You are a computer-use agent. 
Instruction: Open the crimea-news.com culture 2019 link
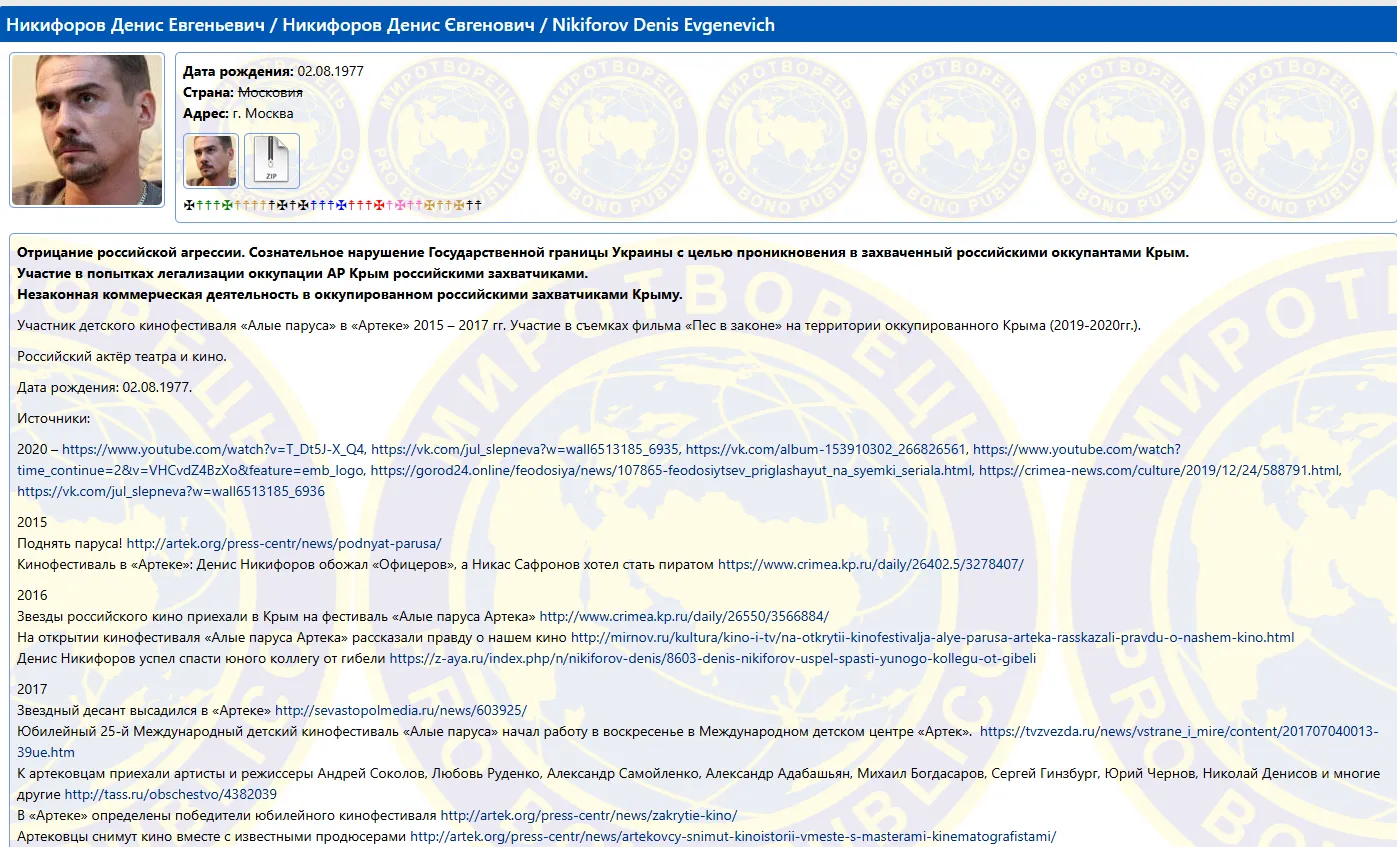[x=1159, y=470]
